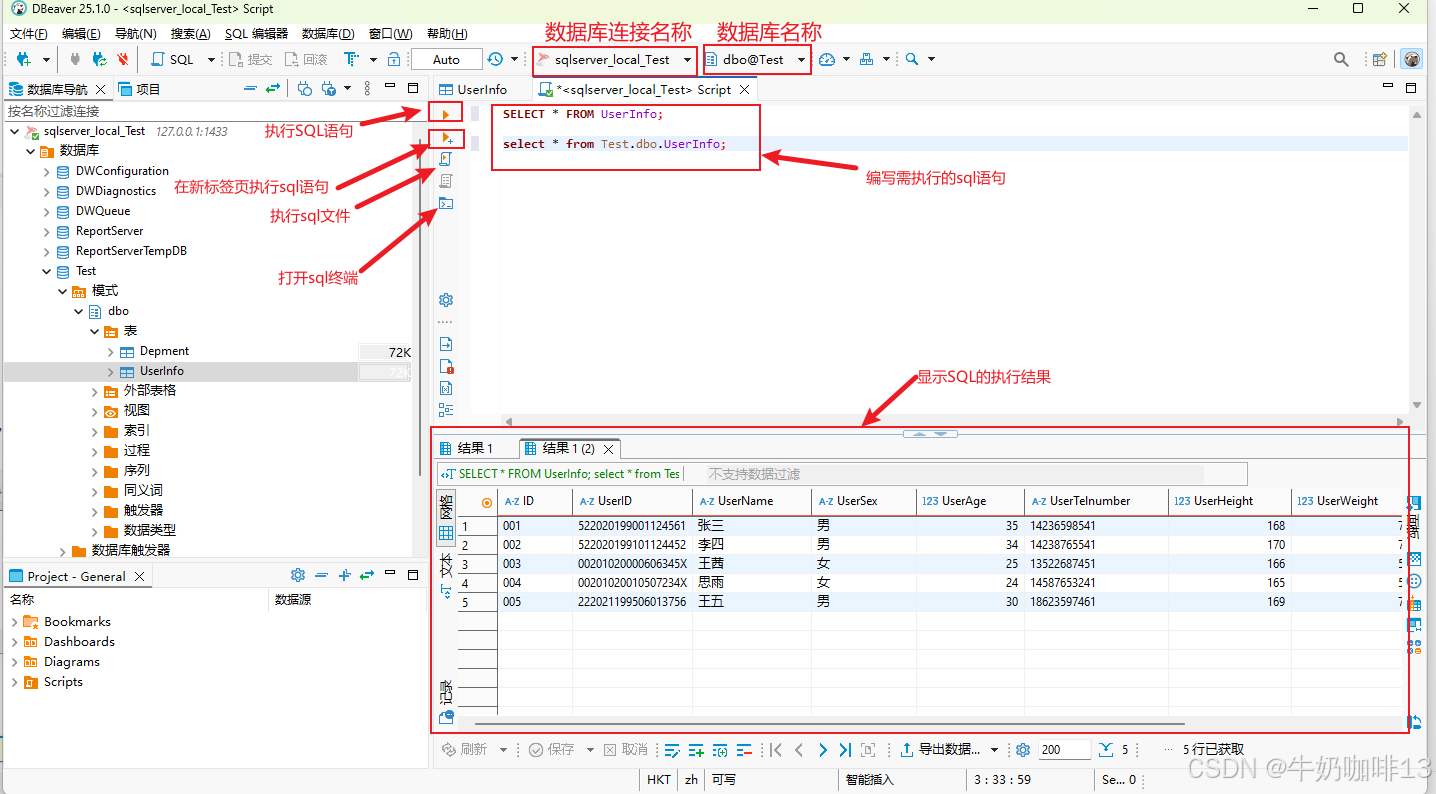This screenshot has width=1436, height=794.
Task: Open the 文件 menu
Action: [28, 33]
